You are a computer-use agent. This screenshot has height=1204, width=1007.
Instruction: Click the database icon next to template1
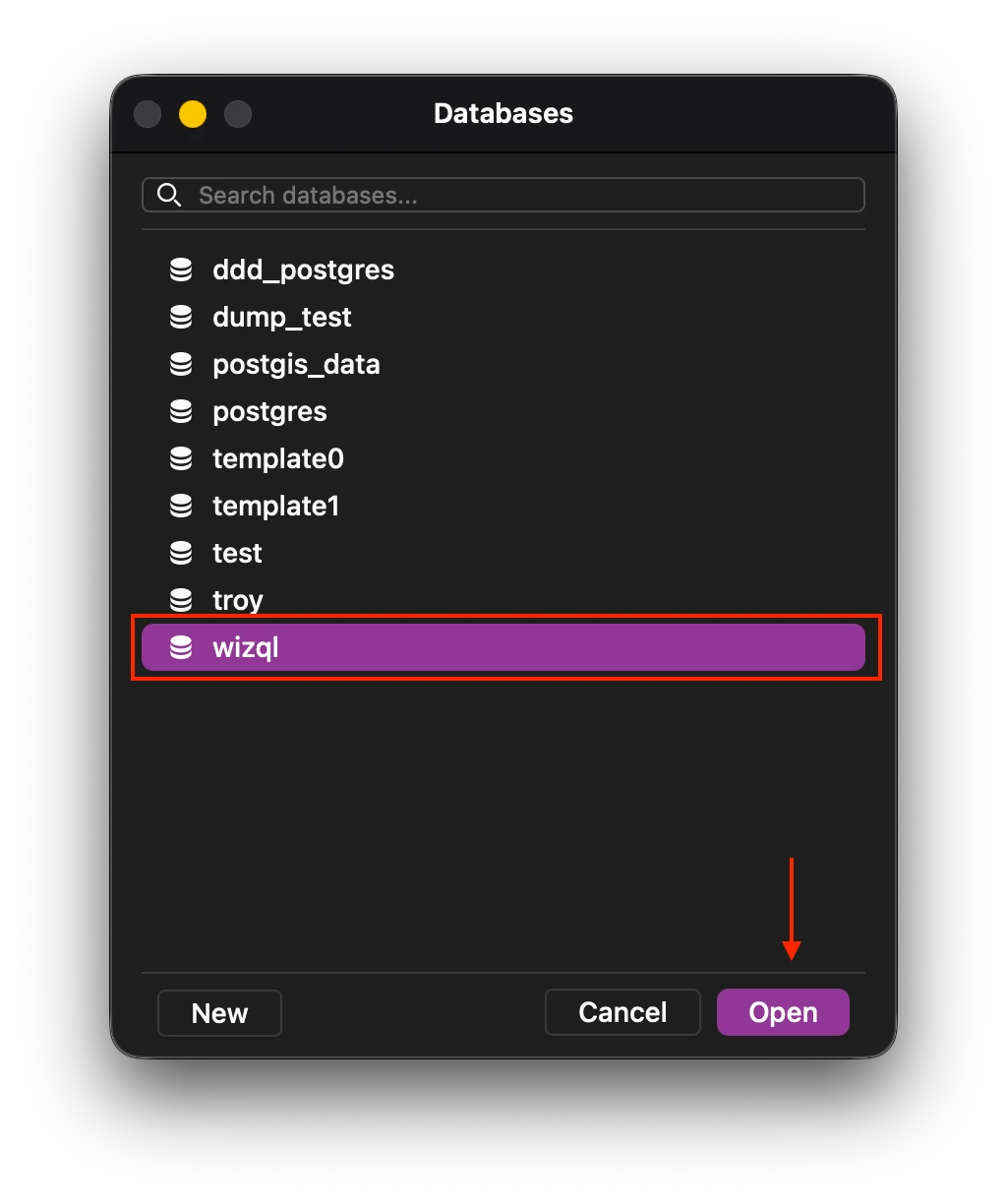coord(182,505)
